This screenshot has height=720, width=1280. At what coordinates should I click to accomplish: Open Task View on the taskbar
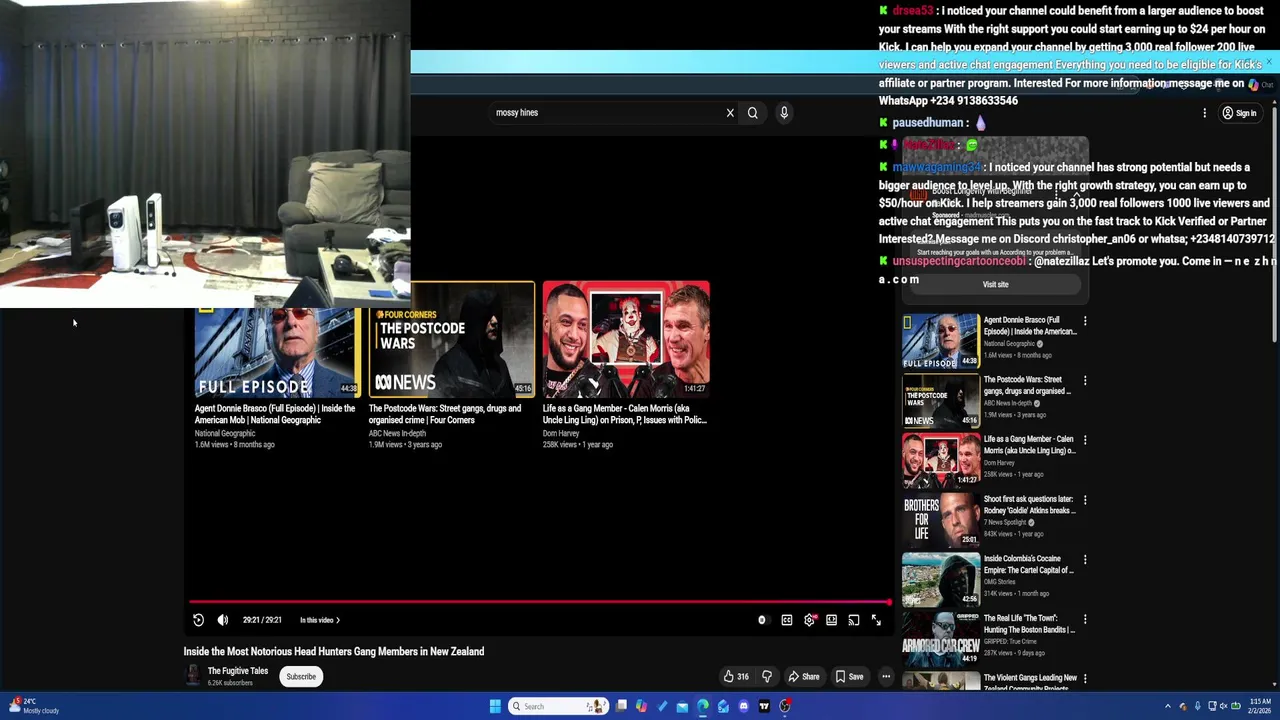[622, 706]
